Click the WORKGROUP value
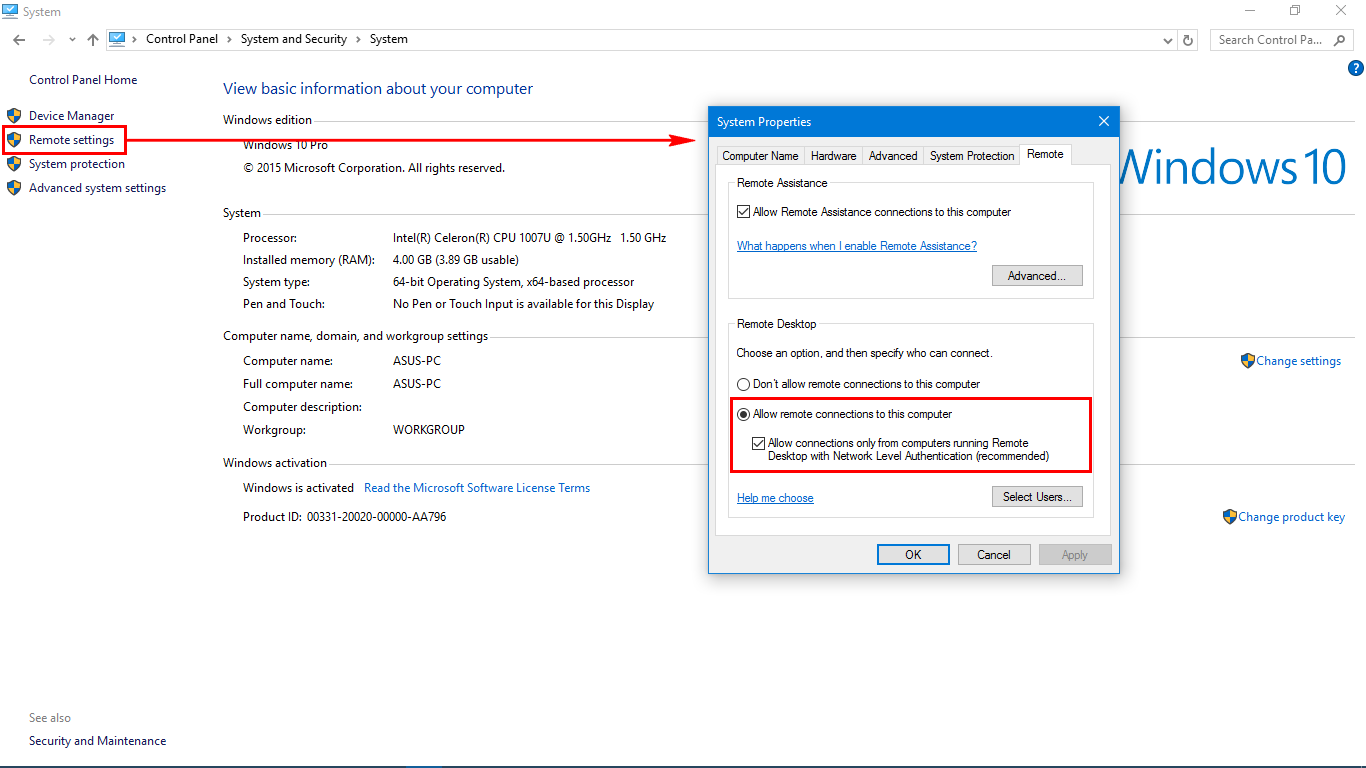Screen dimensions: 1366x768 (x=429, y=430)
